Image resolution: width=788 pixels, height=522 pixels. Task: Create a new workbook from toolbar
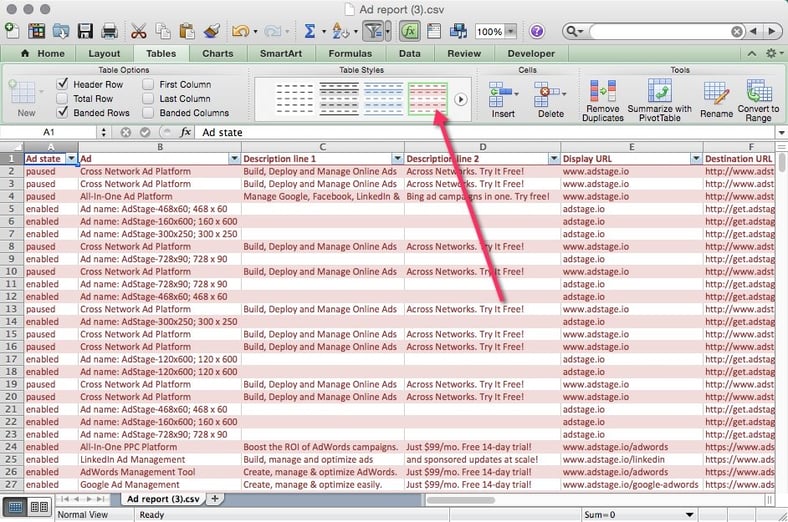point(12,31)
